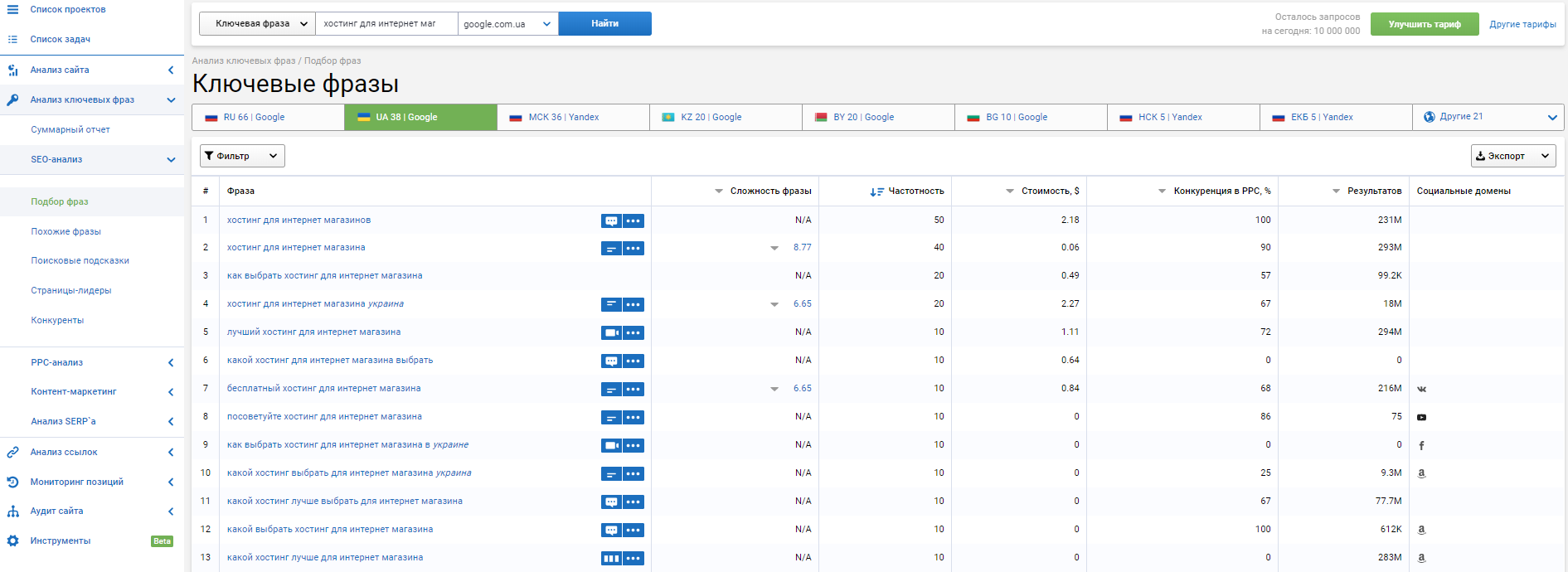Click difficulty value 6.65 in row 4

tap(803, 304)
